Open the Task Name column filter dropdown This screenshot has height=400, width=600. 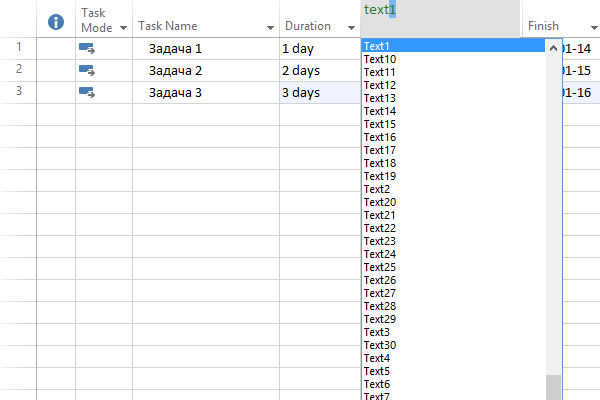(270, 28)
